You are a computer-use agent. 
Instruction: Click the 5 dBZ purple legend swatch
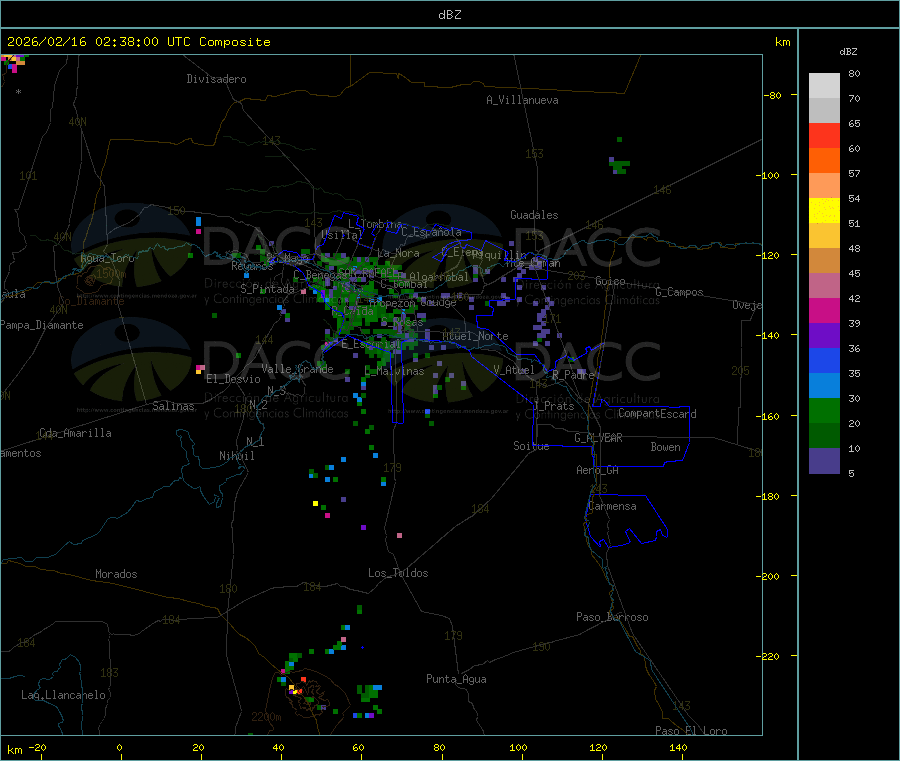pyautogui.click(x=824, y=461)
